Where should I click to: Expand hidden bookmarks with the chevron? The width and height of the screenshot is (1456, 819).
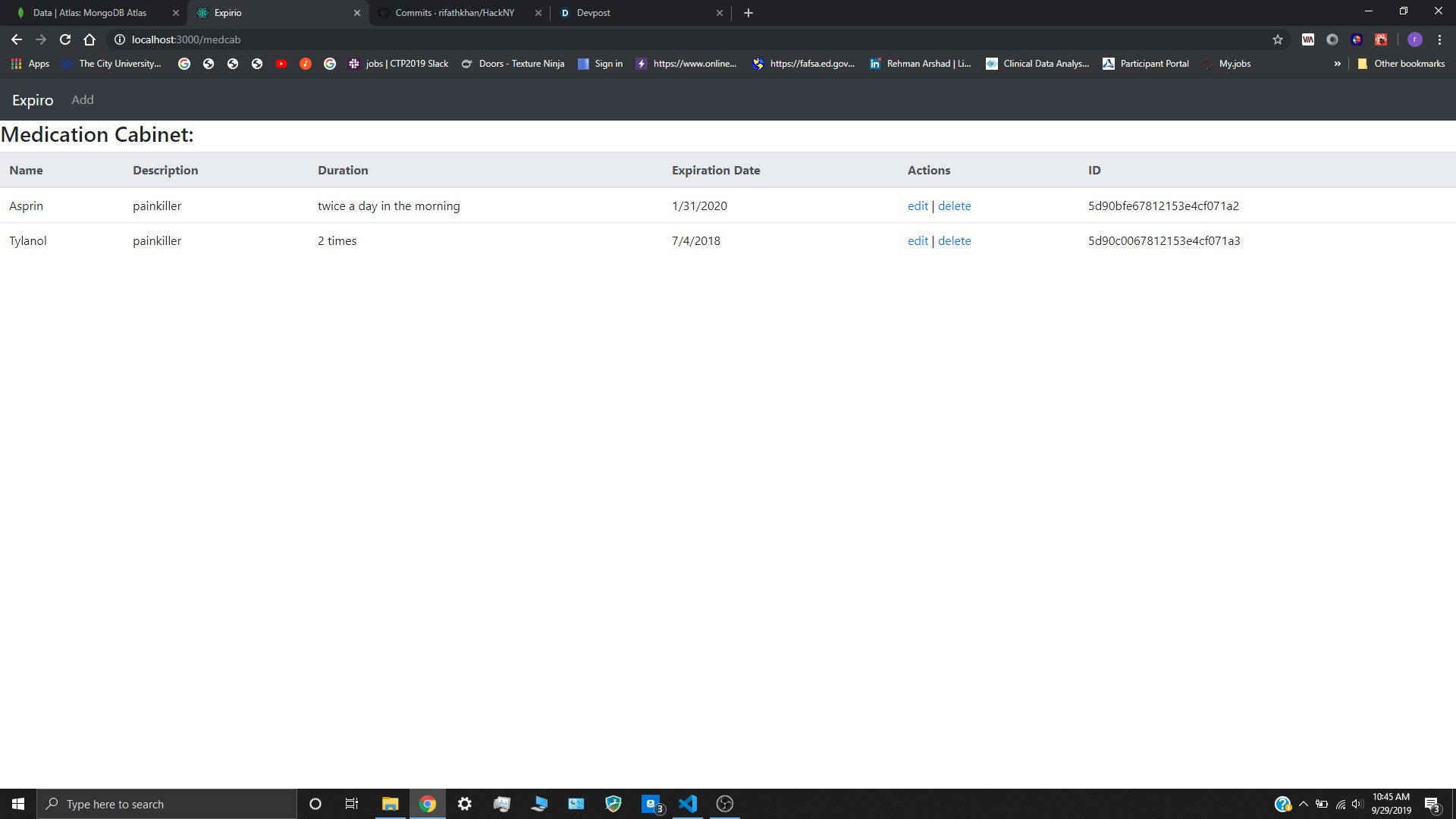(1337, 64)
